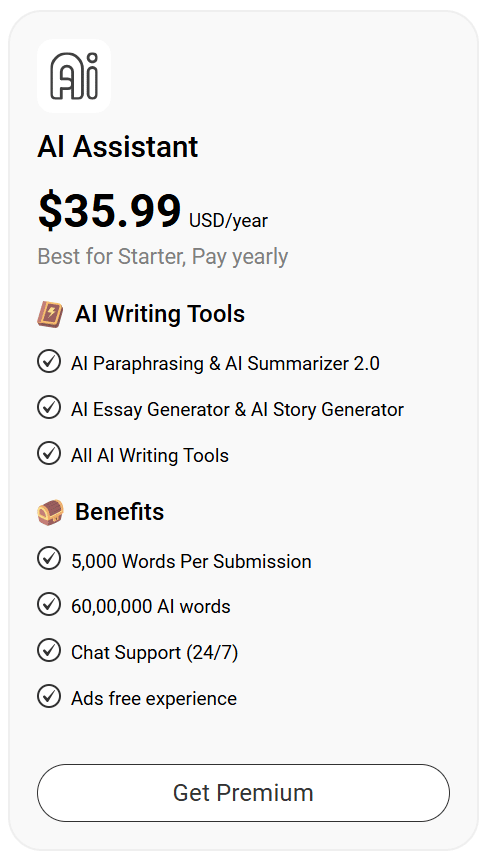
Task: Click the Get Premium button
Action: (x=243, y=793)
